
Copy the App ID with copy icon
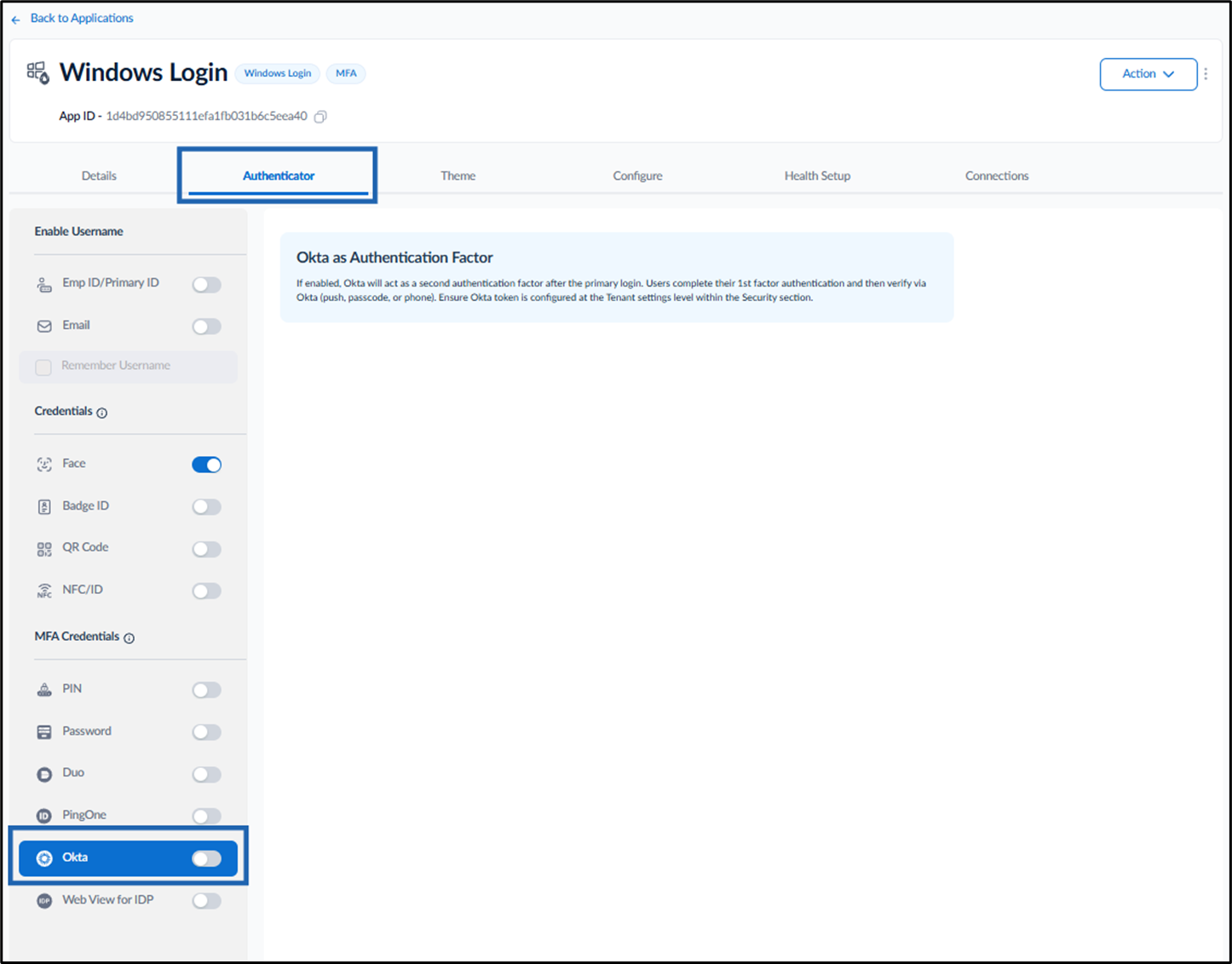click(x=320, y=117)
